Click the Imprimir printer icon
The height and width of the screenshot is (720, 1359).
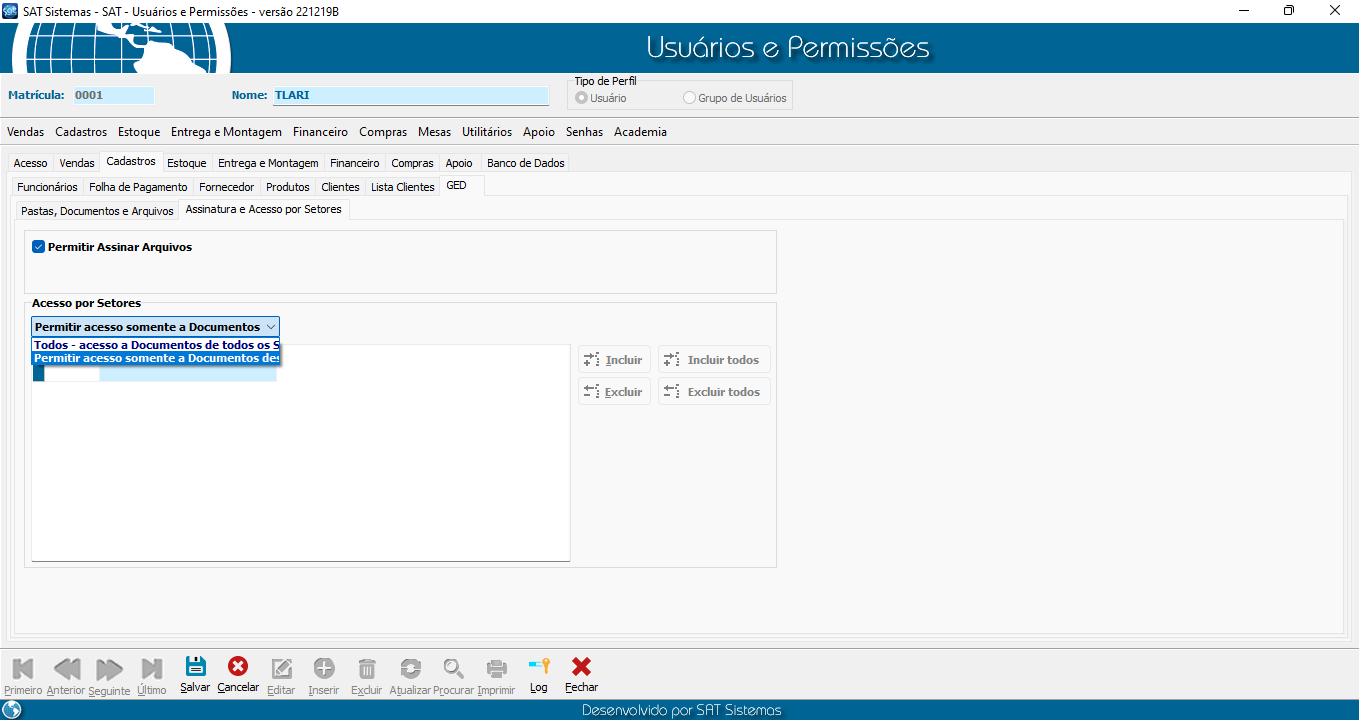tap(496, 669)
